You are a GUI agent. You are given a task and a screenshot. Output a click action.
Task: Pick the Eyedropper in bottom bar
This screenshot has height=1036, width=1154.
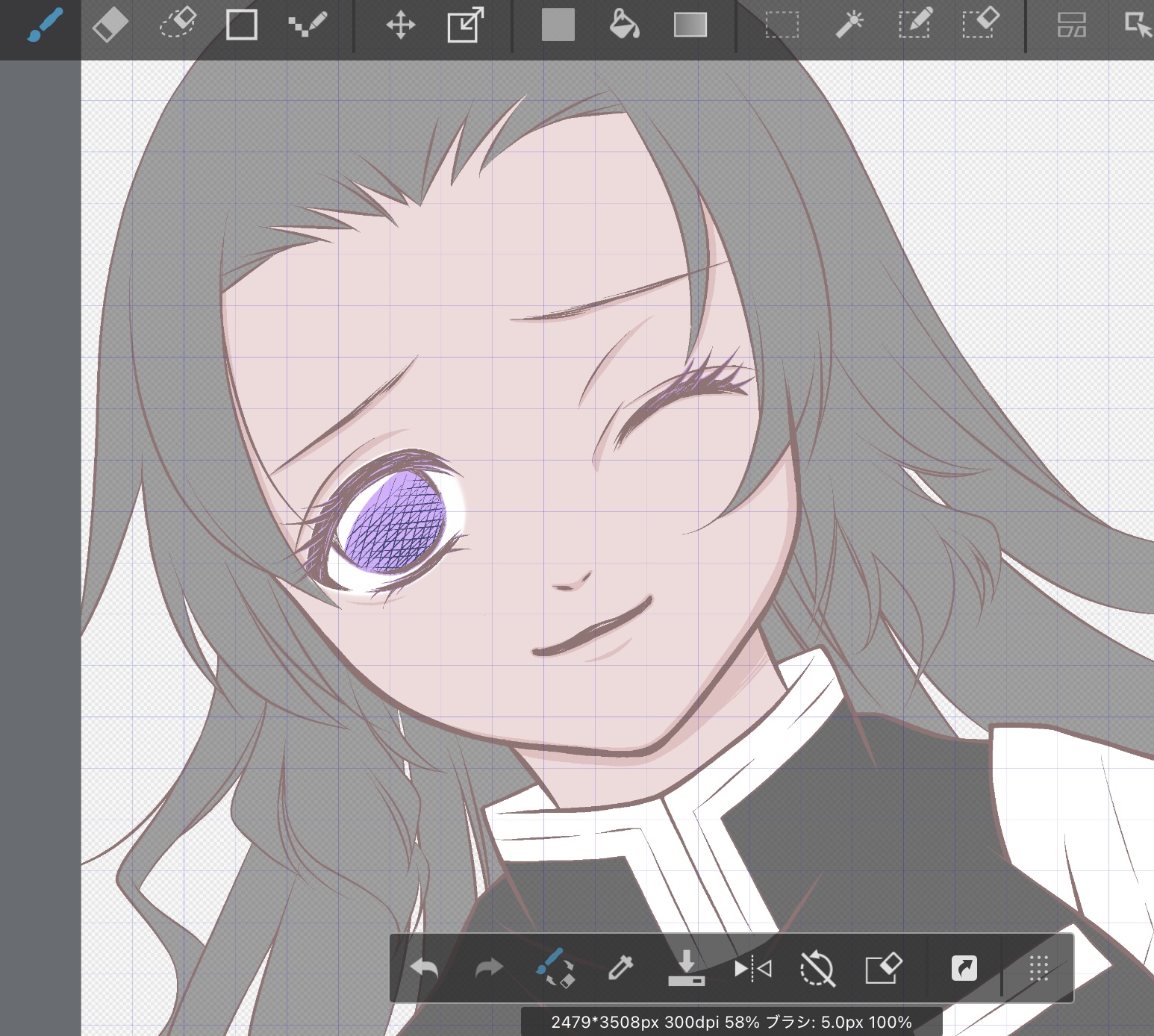tap(621, 968)
